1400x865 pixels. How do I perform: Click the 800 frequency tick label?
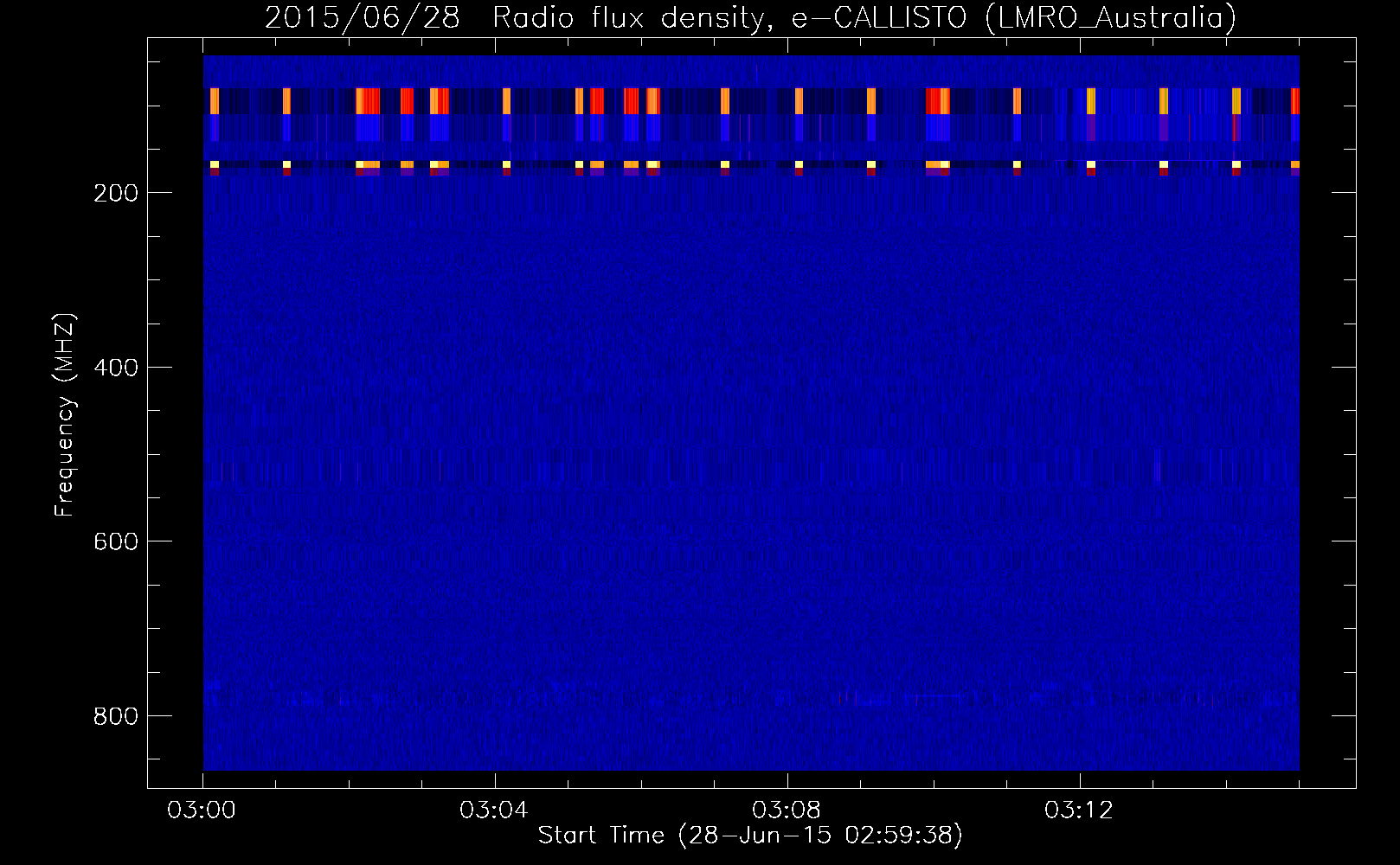click(x=114, y=716)
